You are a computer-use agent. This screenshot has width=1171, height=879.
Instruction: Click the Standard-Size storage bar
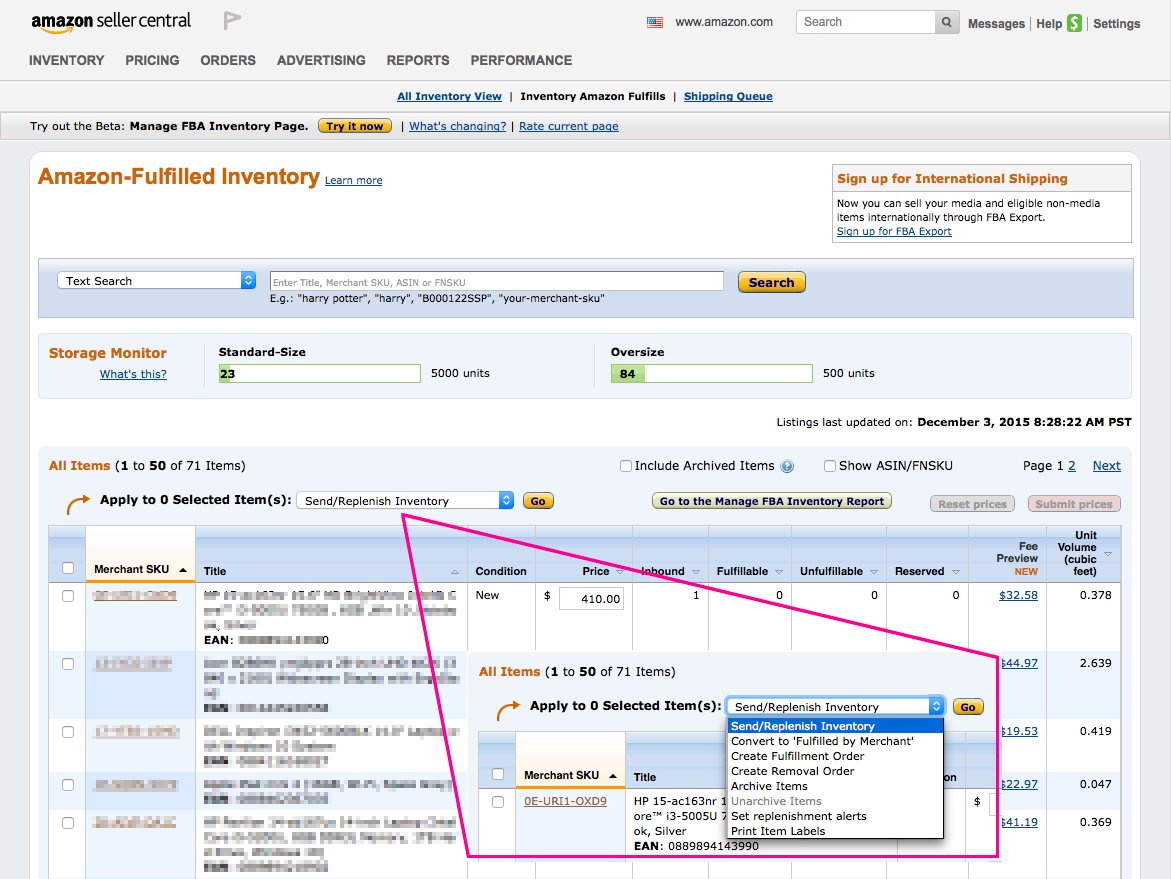(x=320, y=373)
